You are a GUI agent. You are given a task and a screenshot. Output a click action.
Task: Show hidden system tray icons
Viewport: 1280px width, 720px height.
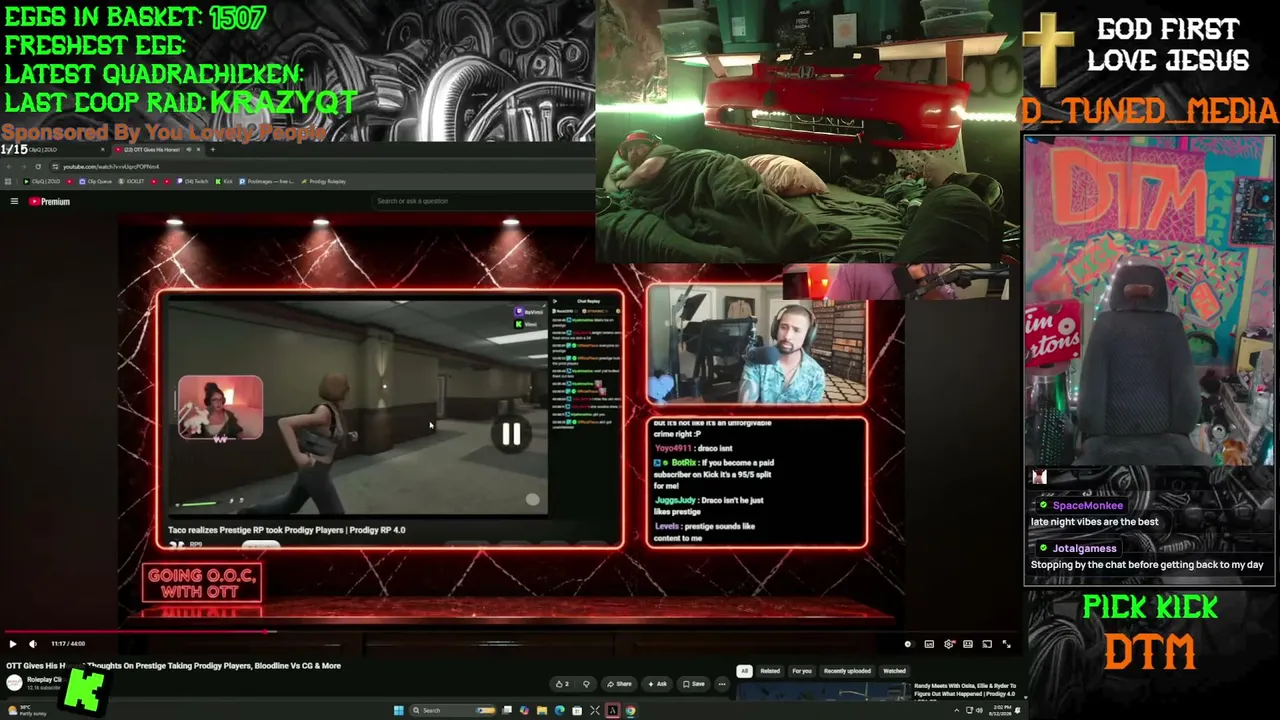pyautogui.click(x=956, y=710)
